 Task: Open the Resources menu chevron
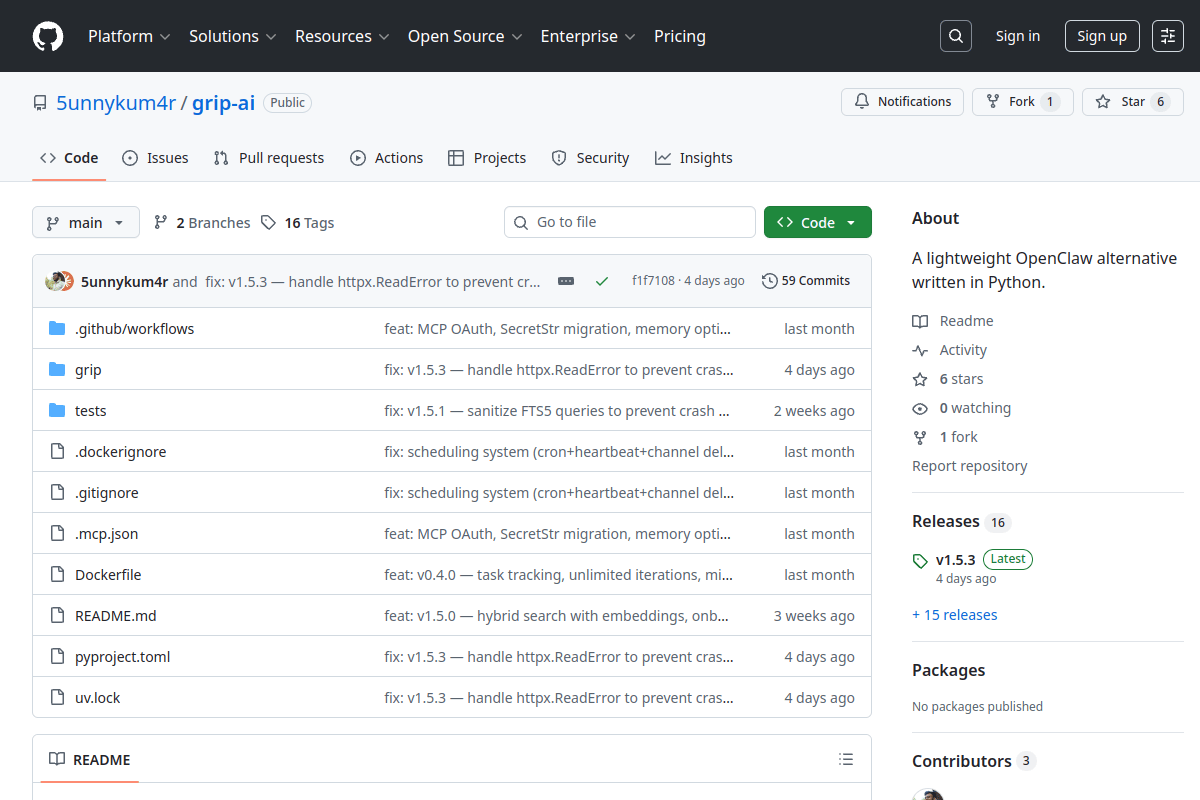coord(386,36)
